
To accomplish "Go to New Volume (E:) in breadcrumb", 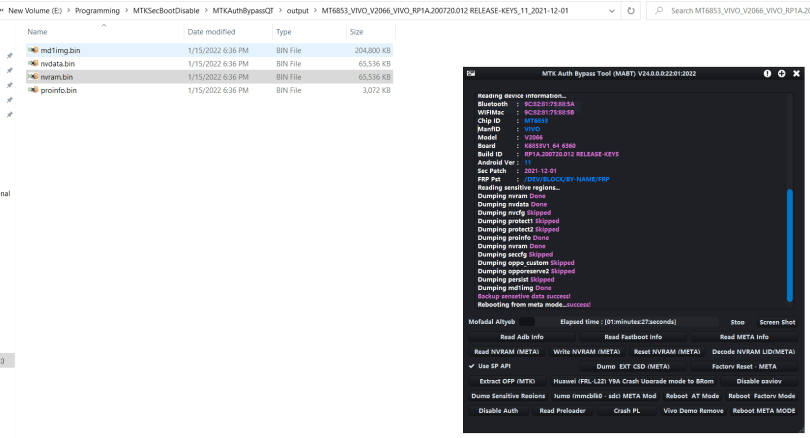I will point(35,10).
